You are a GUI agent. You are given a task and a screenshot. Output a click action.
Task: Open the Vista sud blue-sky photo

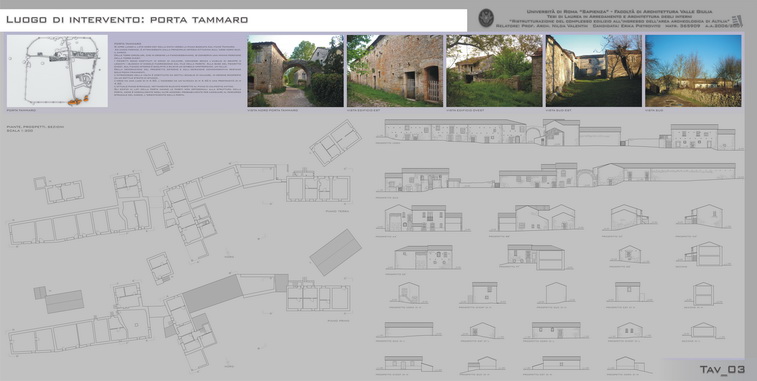coord(693,71)
